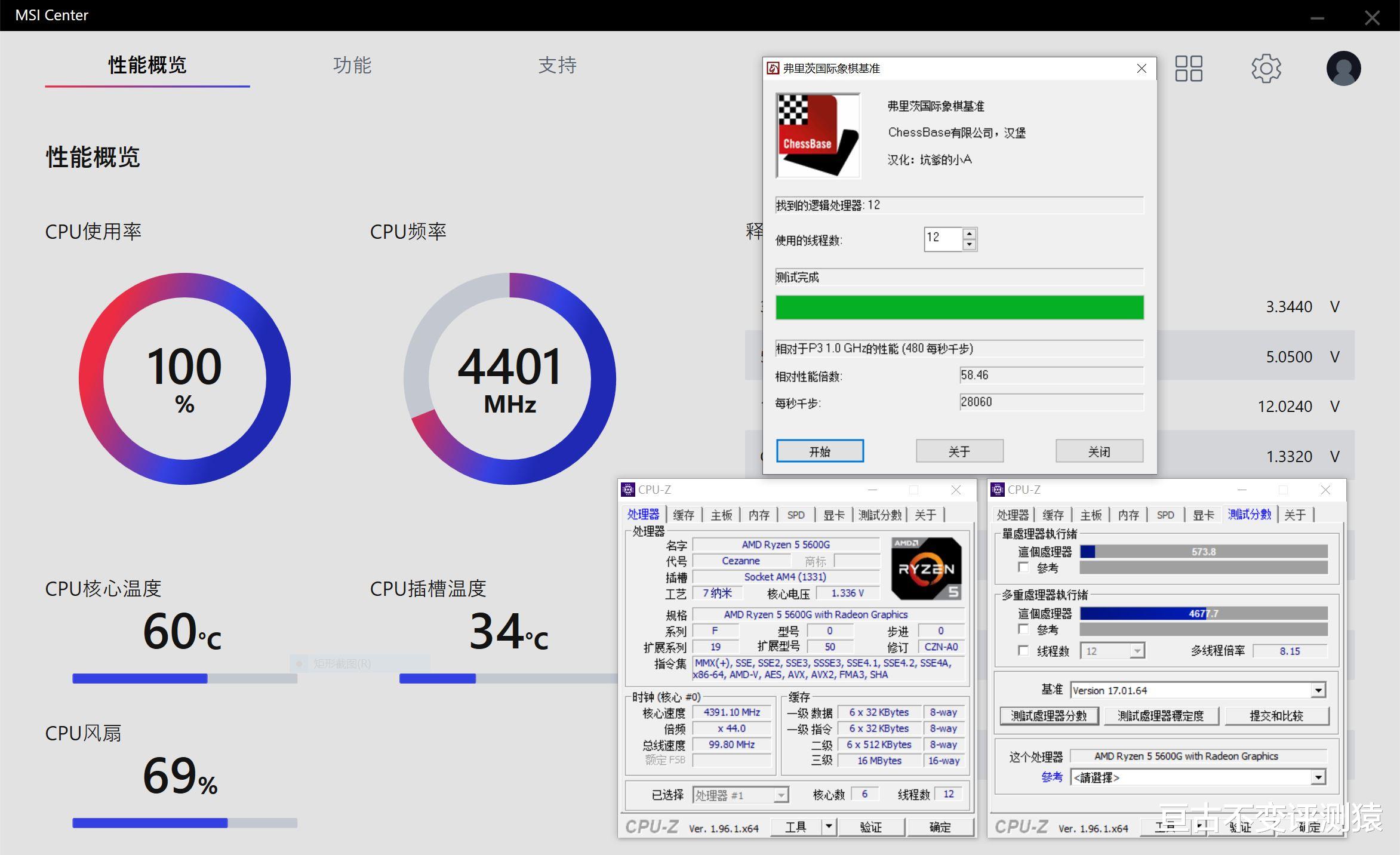Click the AMD Ryzen 5 logo in CPU-Z

pyautogui.click(x=926, y=567)
